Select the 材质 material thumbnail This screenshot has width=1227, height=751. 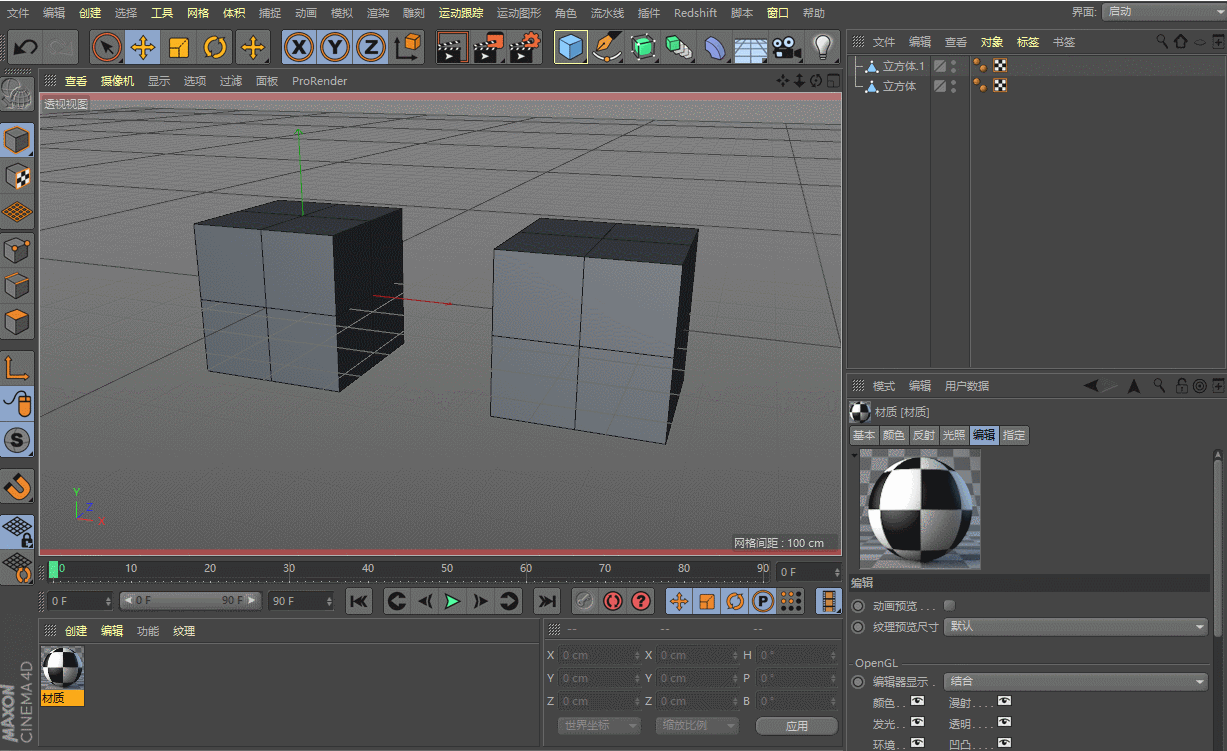(x=62, y=667)
